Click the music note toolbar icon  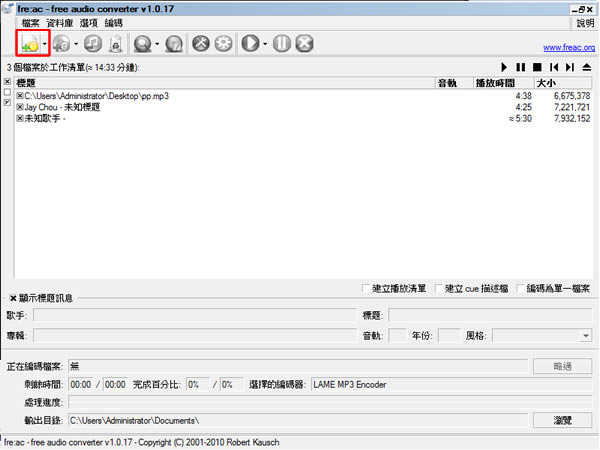(93, 44)
